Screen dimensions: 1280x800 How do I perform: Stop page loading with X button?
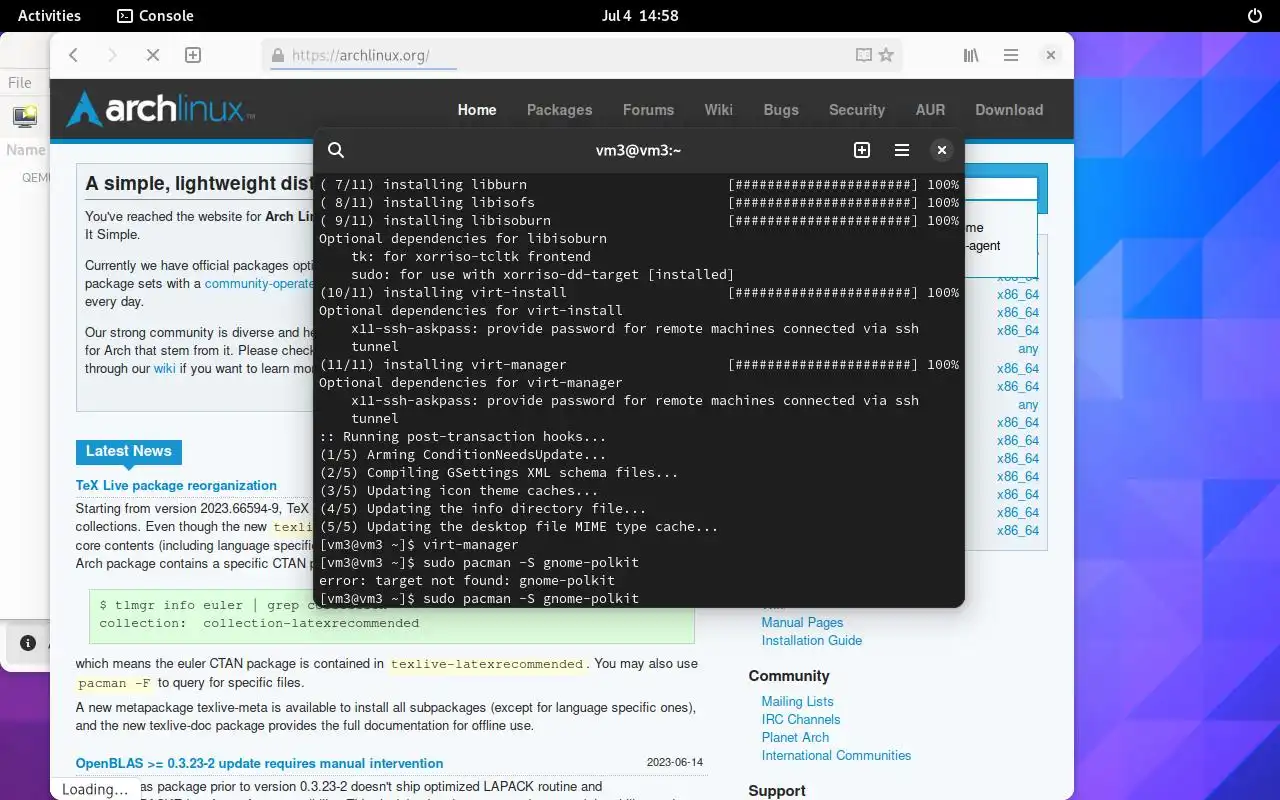pos(153,56)
